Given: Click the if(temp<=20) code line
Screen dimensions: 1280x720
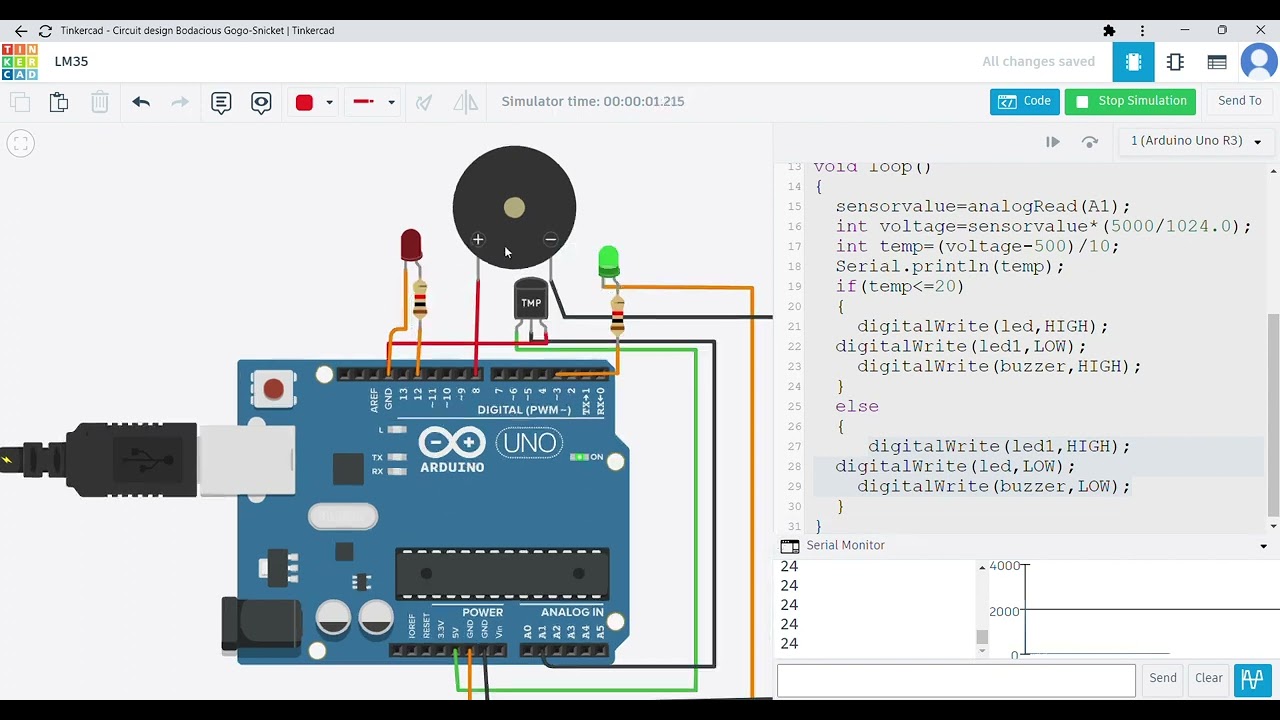Looking at the screenshot, I should click(x=900, y=286).
